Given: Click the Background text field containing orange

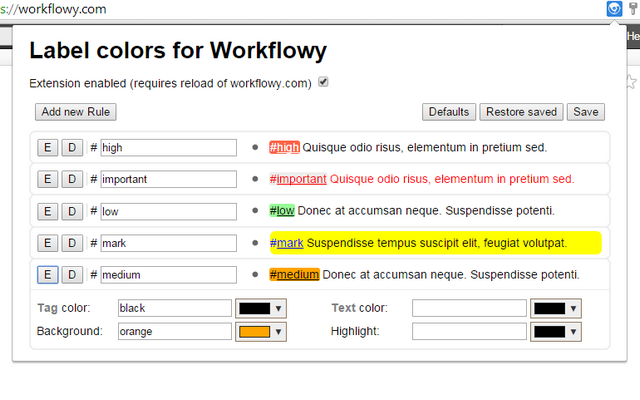Looking at the screenshot, I should pyautogui.click(x=175, y=331).
